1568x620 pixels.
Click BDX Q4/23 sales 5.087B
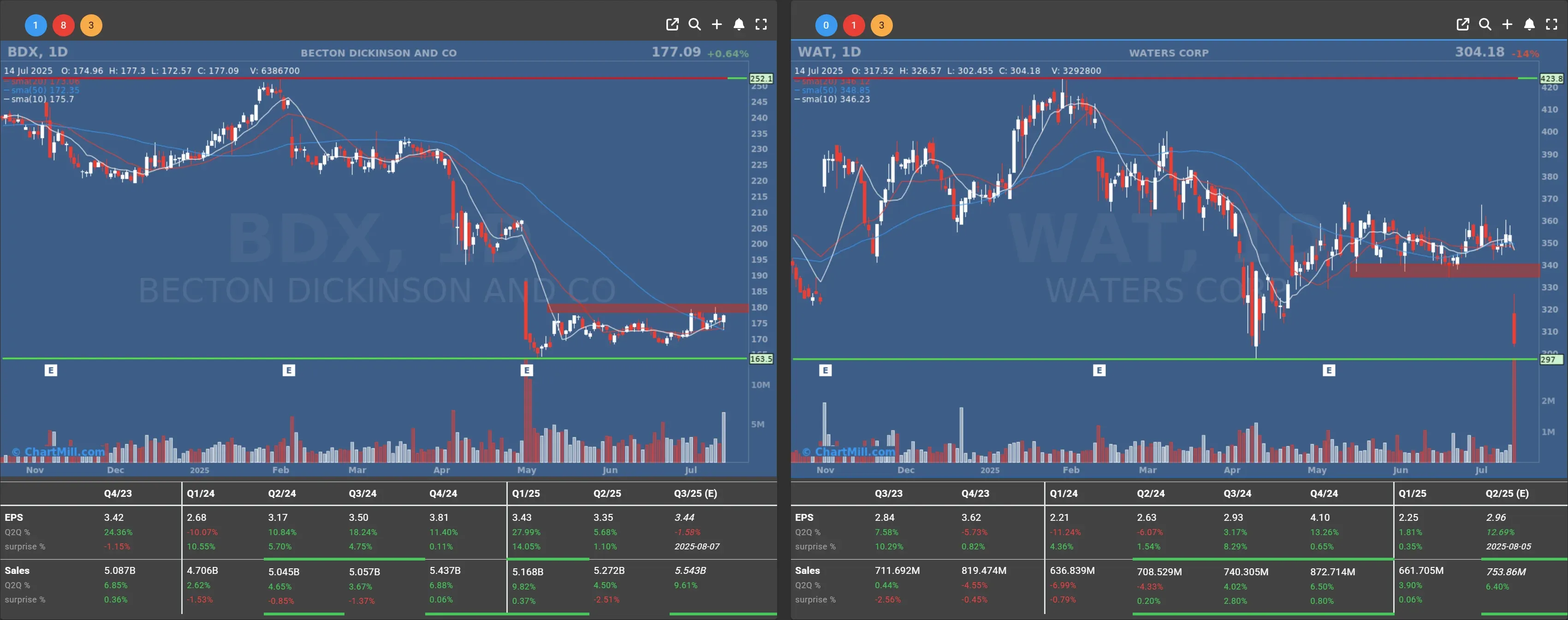click(120, 571)
